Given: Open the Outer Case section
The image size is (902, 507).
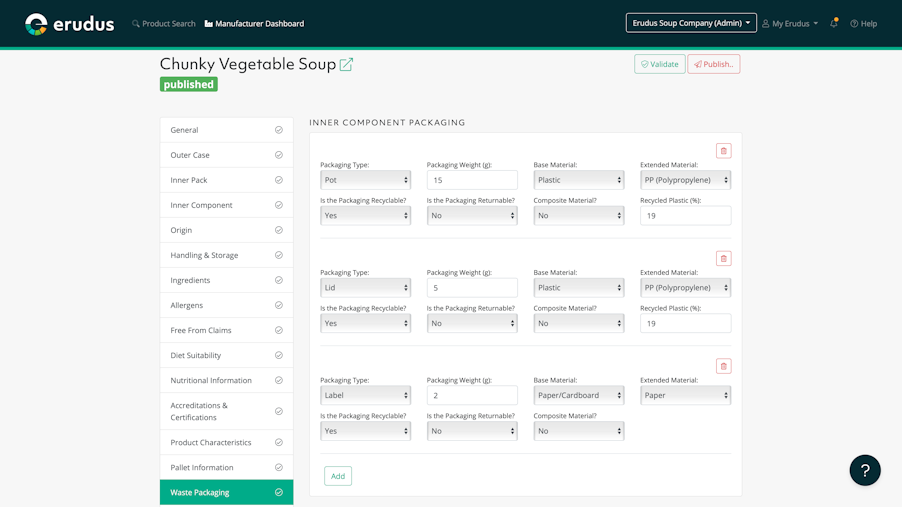Looking at the screenshot, I should [x=227, y=155].
